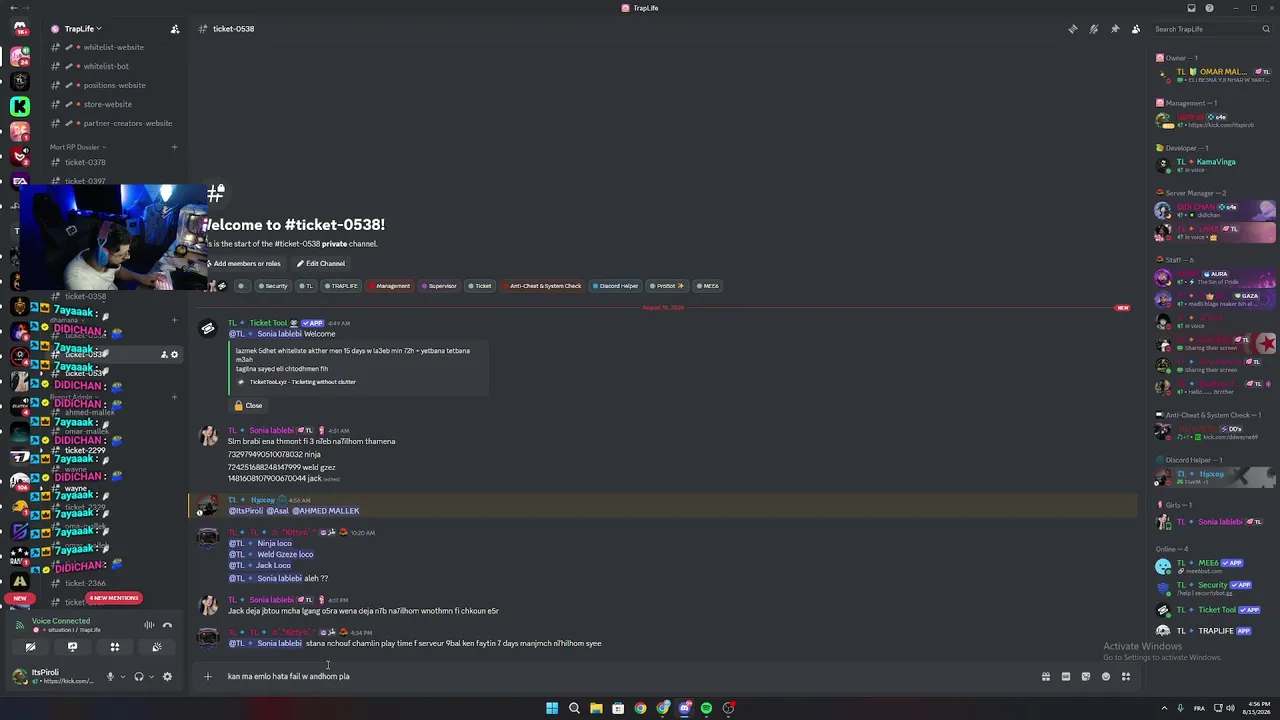
Task: Open the apps launcher in message bar
Action: tap(1126, 676)
